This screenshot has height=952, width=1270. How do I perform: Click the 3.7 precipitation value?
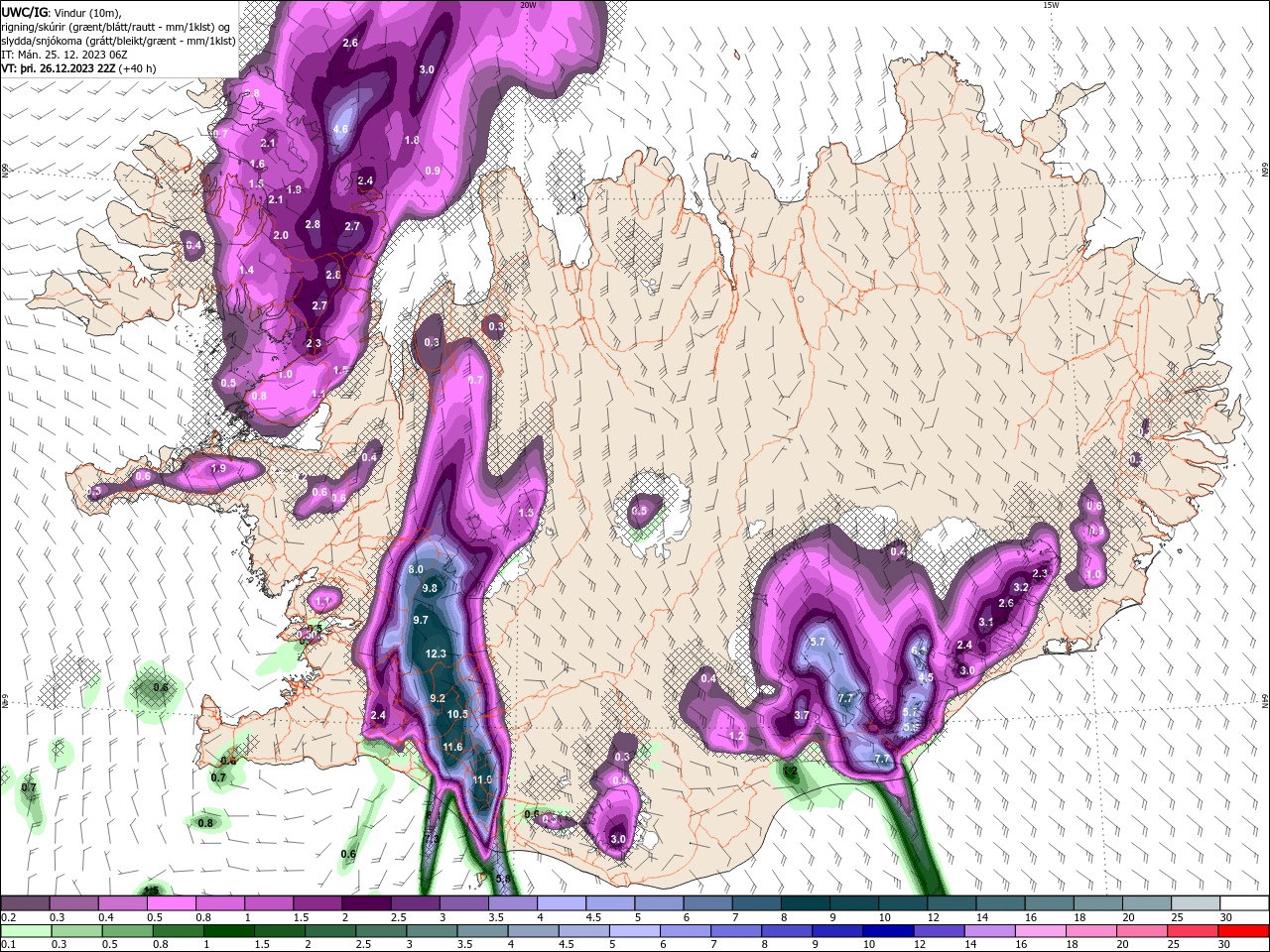(802, 715)
